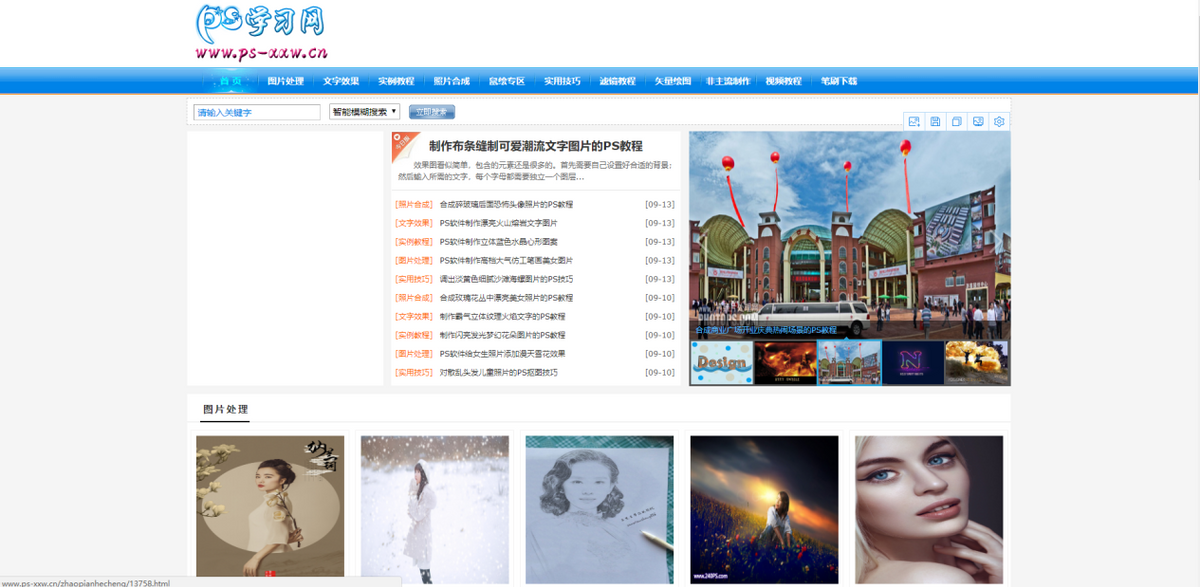1200x587 pixels.
Task: Open article 调出淡黄色细腻沙滩海螺图片的PS技巧
Action: click(506, 279)
